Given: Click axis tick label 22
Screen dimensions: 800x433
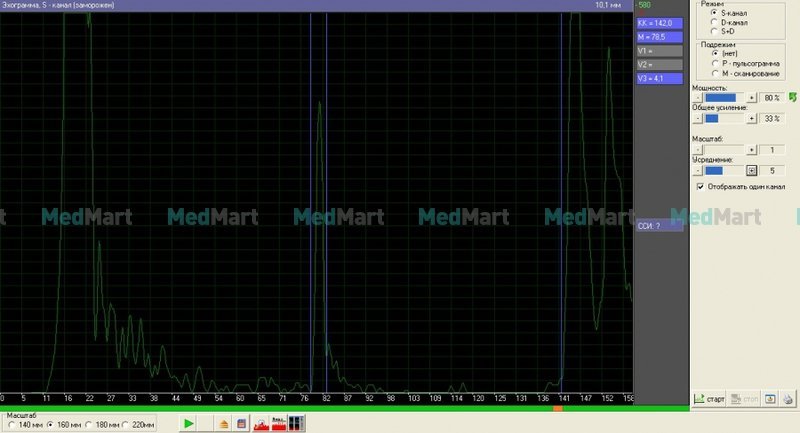Looking at the screenshot, I should click(90, 398).
